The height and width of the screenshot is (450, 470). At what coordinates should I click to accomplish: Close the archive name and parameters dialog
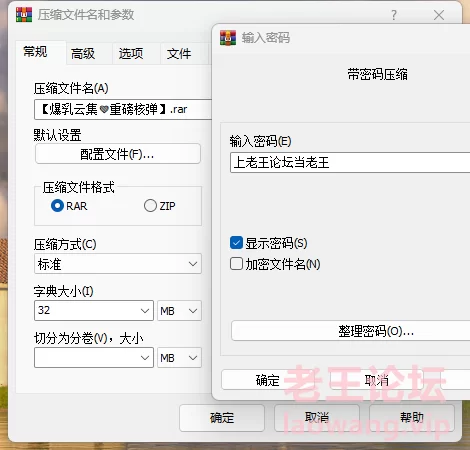(x=439, y=15)
